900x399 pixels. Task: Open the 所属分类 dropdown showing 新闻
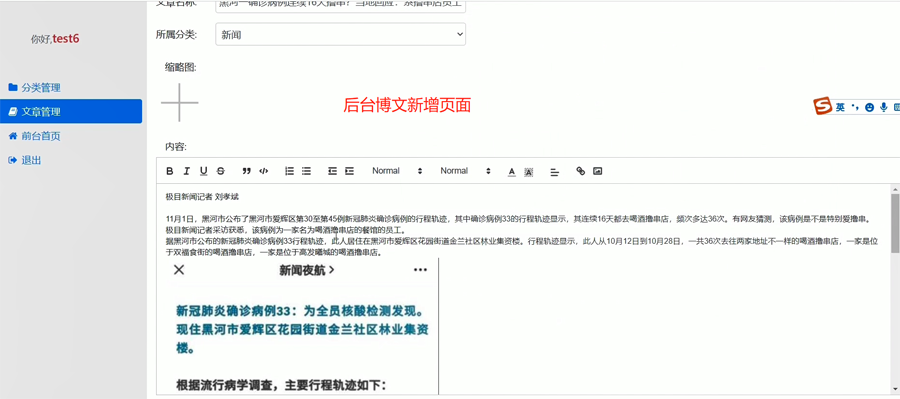click(x=340, y=34)
